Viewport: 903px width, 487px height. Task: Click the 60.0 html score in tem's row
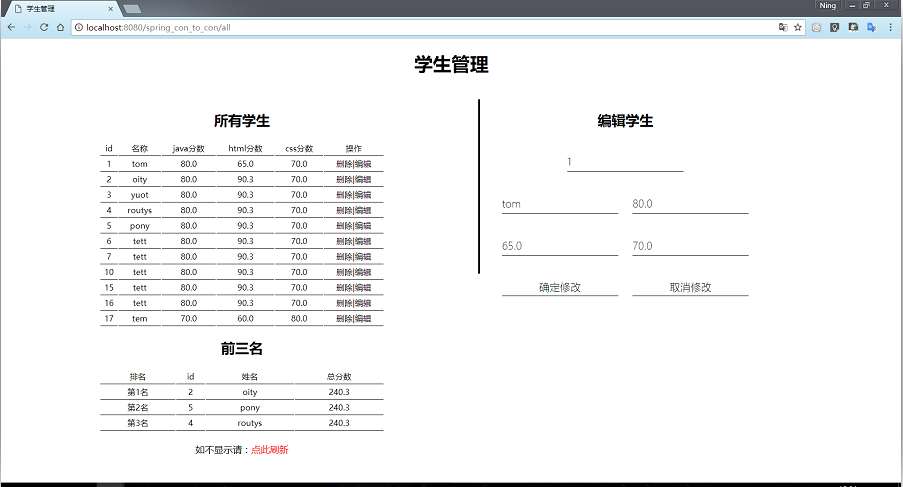coord(245,319)
